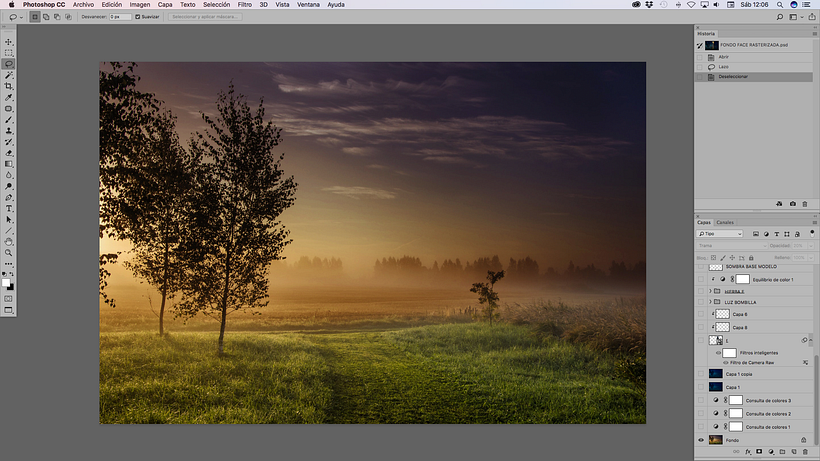Open the layer filter Tipo dropdown

721,234
